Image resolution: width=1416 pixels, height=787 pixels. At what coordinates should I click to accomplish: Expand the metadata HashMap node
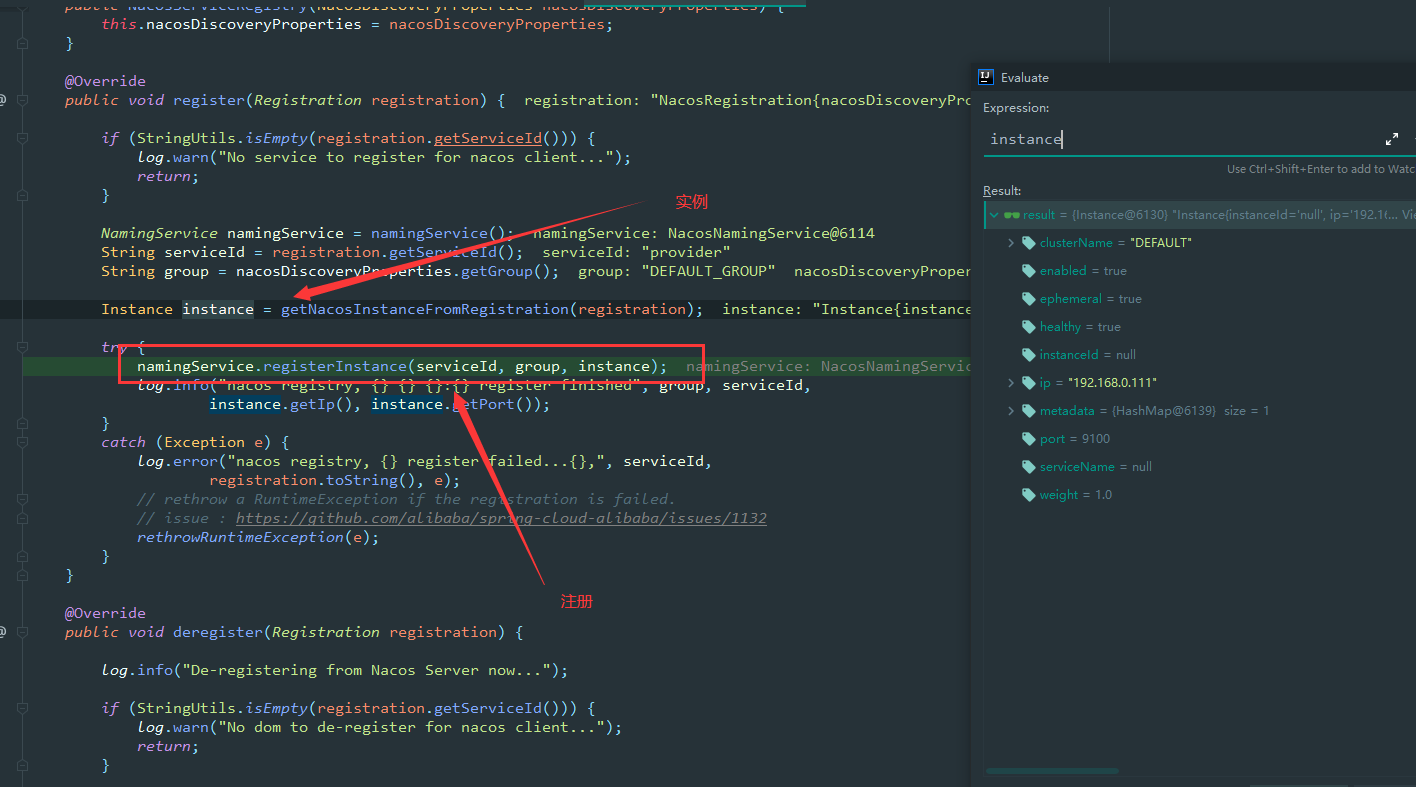tap(1011, 411)
